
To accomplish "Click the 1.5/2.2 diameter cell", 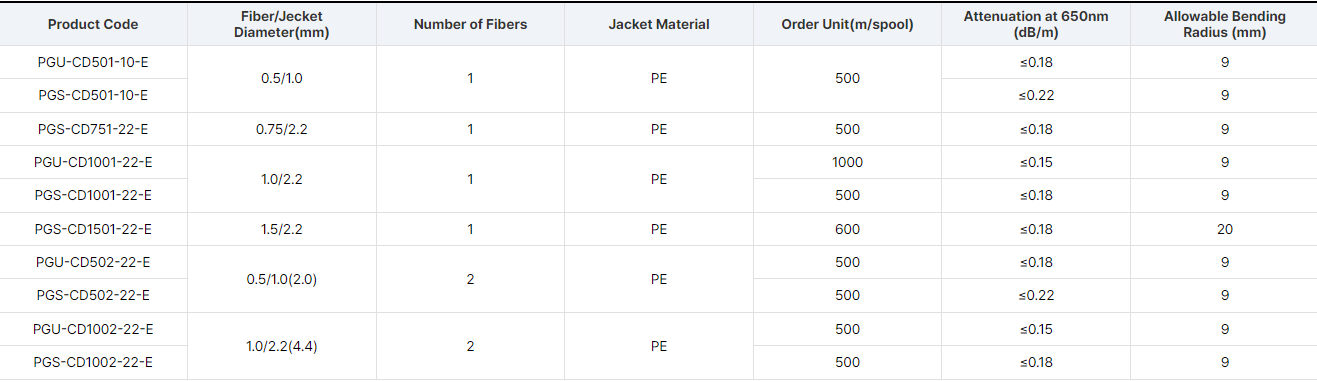I will (282, 229).
